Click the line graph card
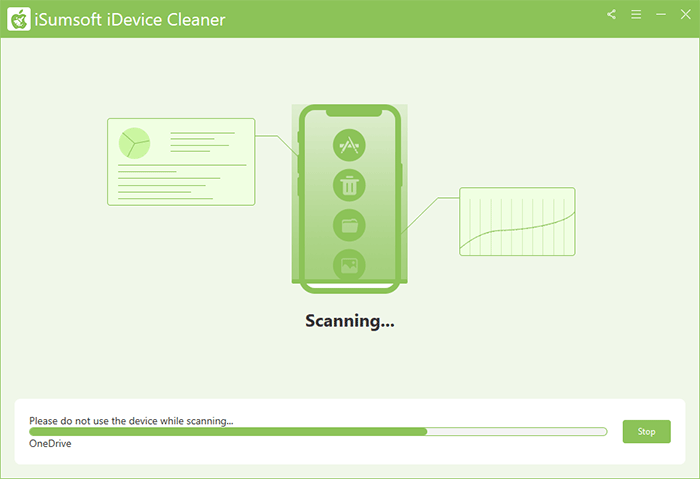Viewport: 700px width, 479px height. coord(517,221)
